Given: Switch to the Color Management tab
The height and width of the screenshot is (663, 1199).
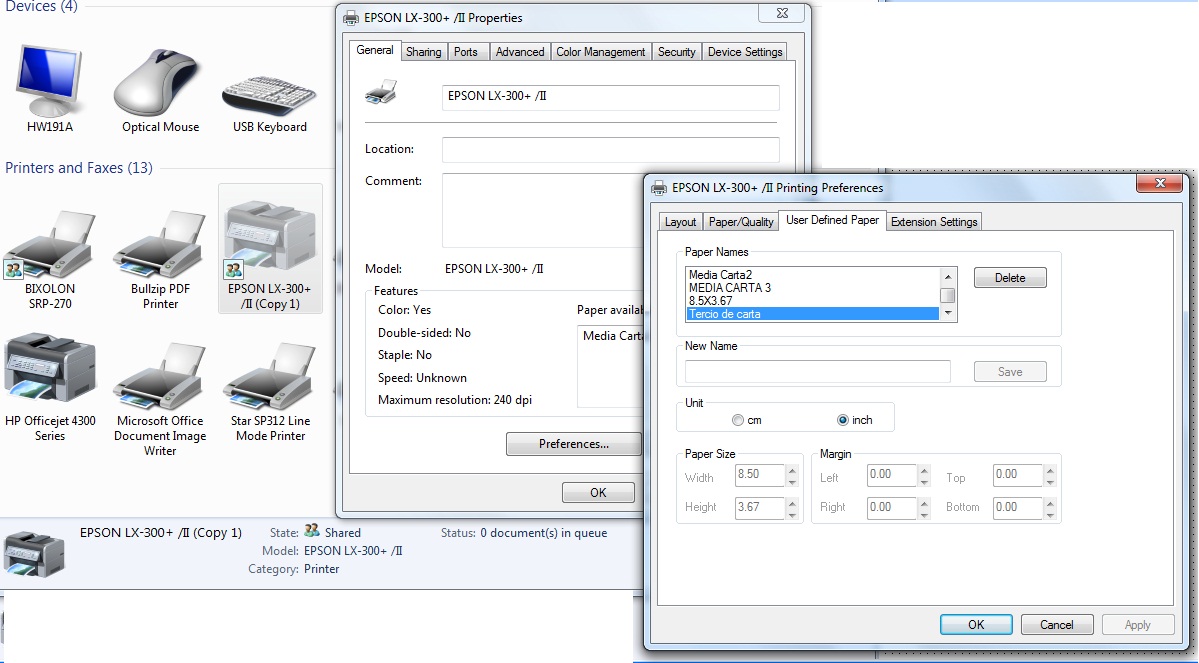Looking at the screenshot, I should (600, 51).
